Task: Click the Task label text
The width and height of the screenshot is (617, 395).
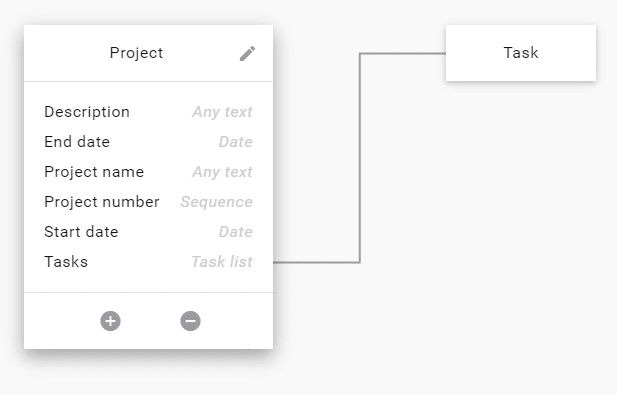Action: (521, 53)
